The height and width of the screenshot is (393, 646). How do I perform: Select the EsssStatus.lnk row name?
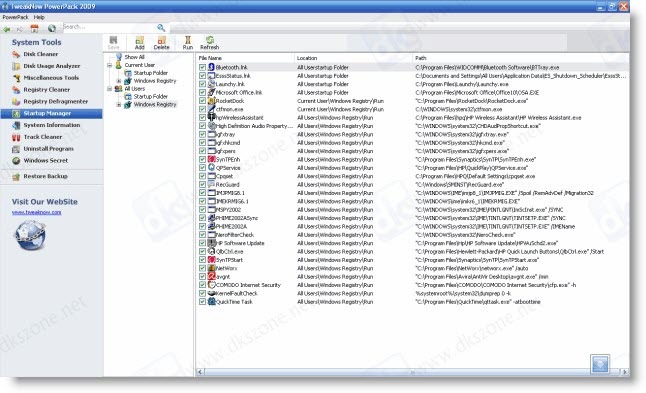coord(233,76)
